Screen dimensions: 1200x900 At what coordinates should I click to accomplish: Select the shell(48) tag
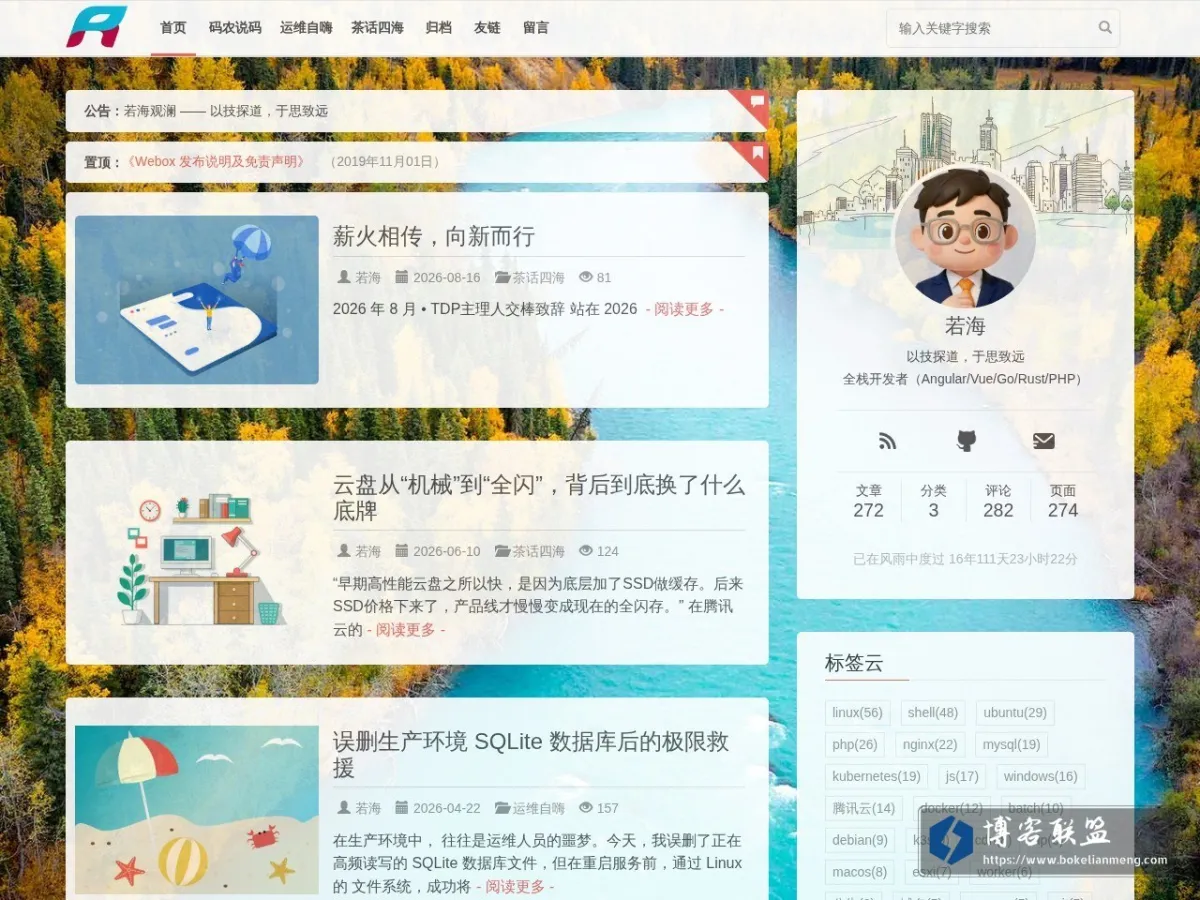tap(933, 713)
